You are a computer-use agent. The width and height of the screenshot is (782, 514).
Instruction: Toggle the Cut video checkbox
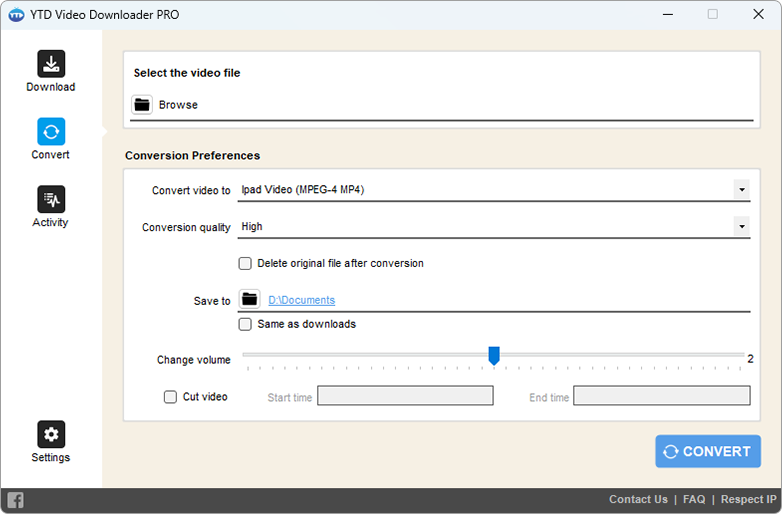(x=170, y=397)
